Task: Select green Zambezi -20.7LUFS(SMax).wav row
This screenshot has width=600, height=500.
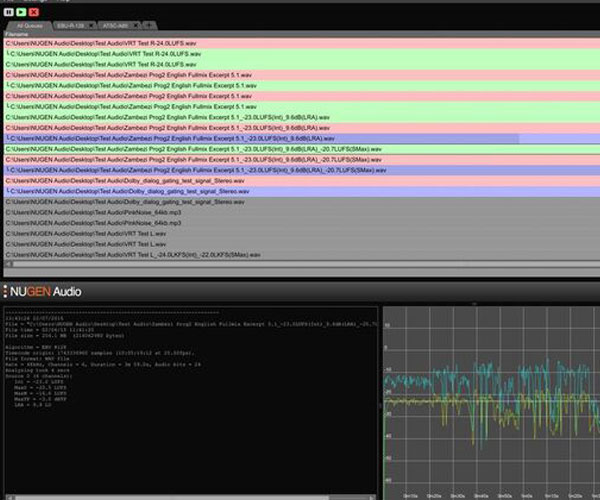Action: [x=302, y=149]
